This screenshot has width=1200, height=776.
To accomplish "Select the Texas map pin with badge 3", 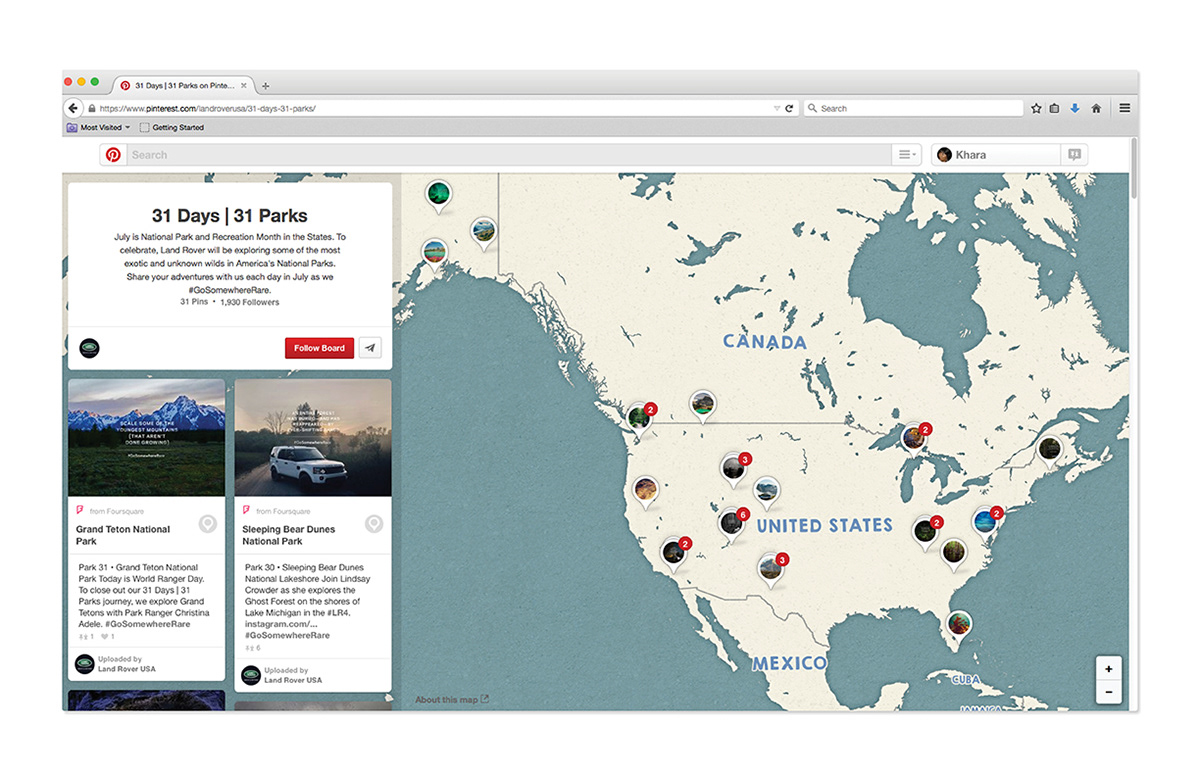I will (x=769, y=568).
